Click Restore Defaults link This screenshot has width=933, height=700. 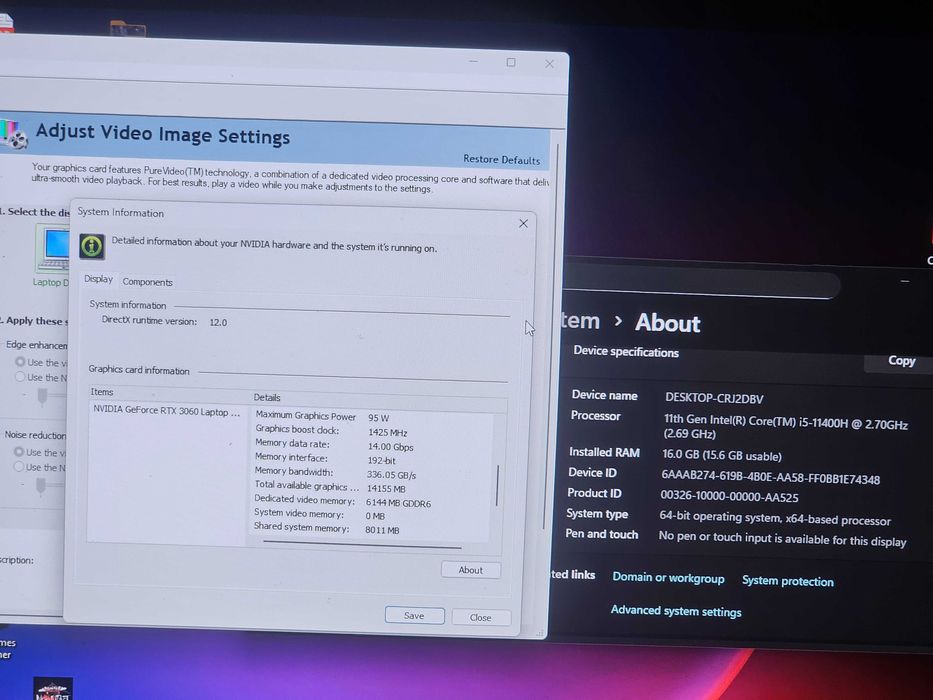[x=501, y=160]
